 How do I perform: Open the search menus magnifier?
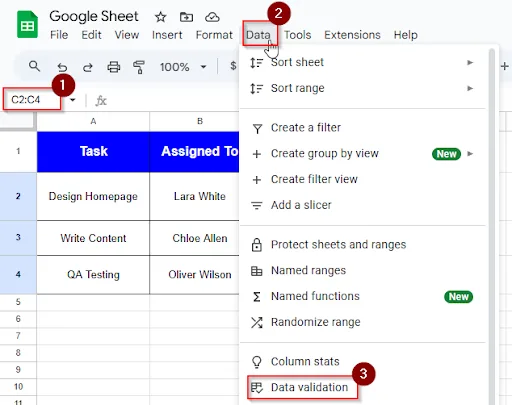tap(34, 66)
